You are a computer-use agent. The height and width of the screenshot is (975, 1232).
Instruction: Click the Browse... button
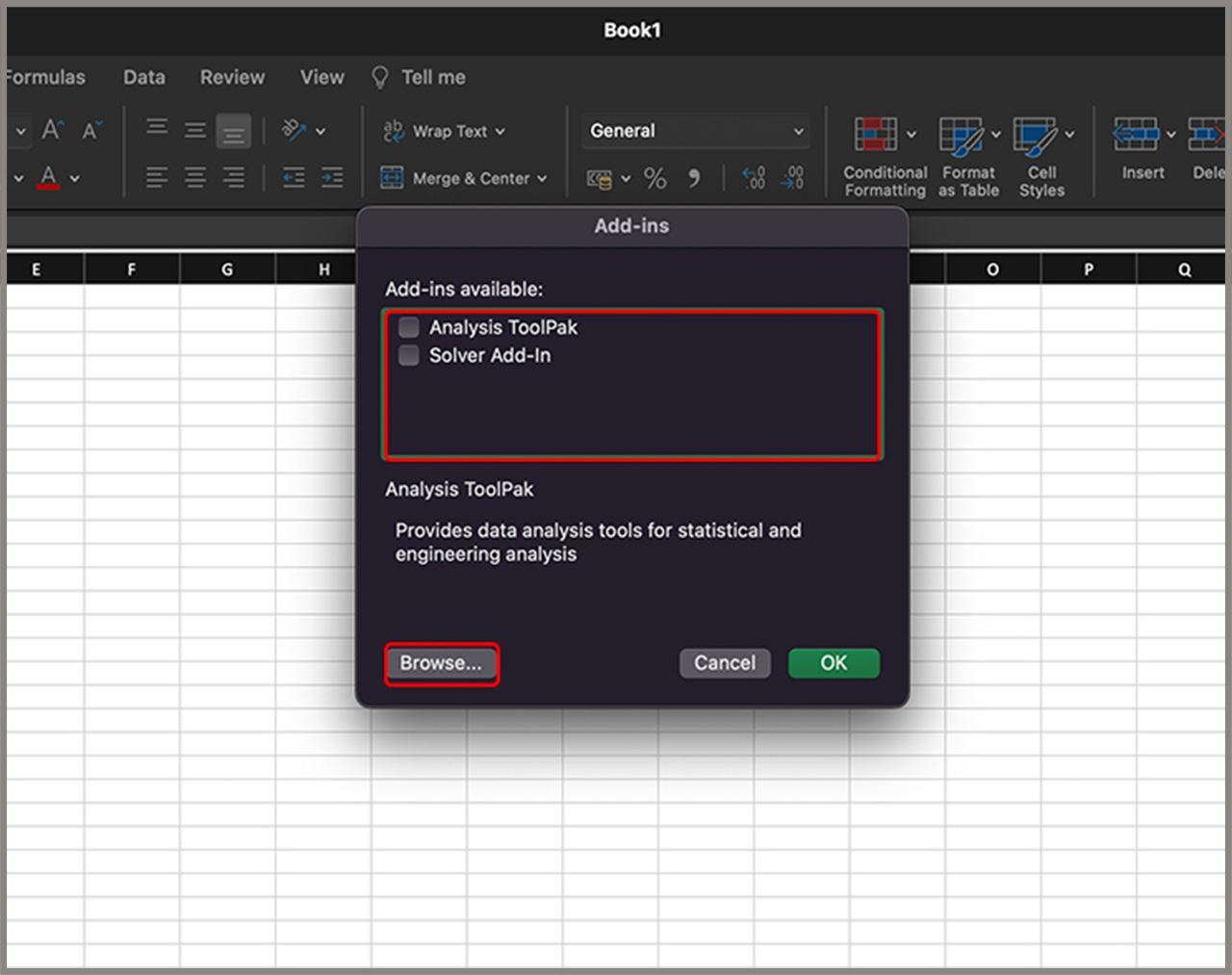[441, 663]
